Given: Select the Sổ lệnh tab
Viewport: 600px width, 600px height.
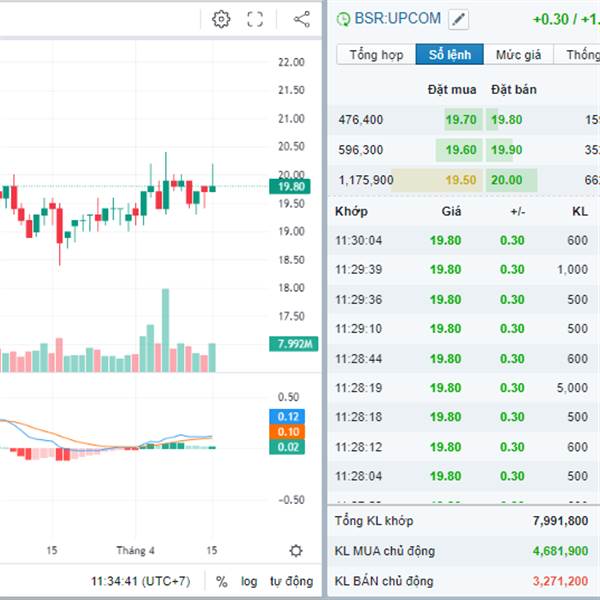Looking at the screenshot, I should pos(450,55).
